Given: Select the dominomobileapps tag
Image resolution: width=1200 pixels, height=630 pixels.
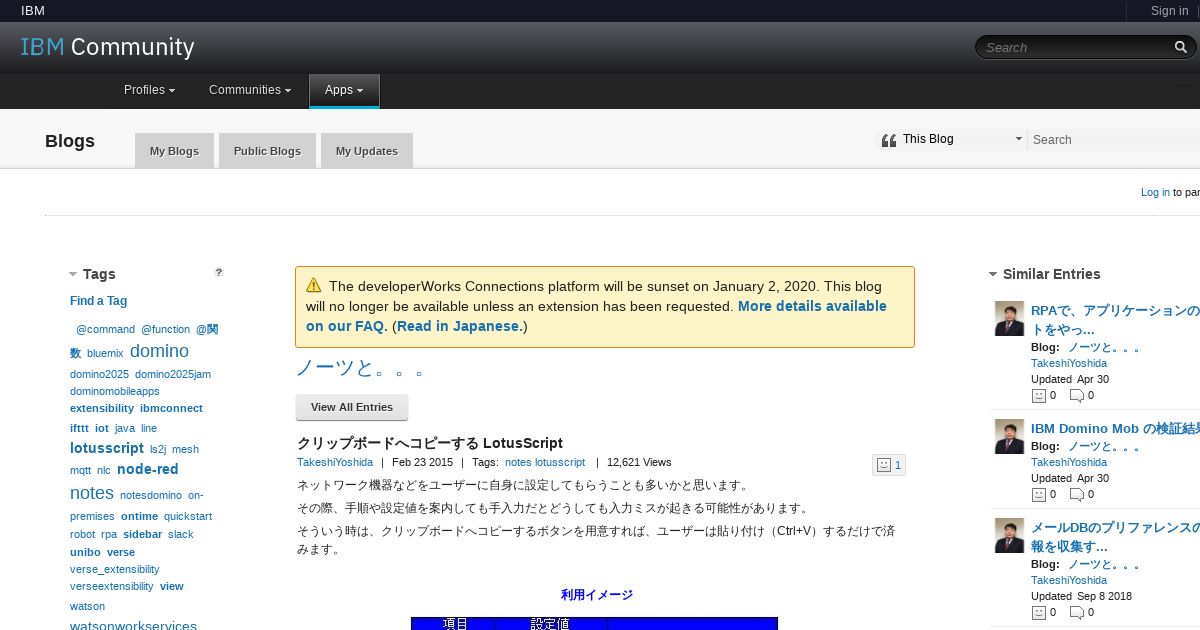Looking at the screenshot, I should (x=115, y=391).
